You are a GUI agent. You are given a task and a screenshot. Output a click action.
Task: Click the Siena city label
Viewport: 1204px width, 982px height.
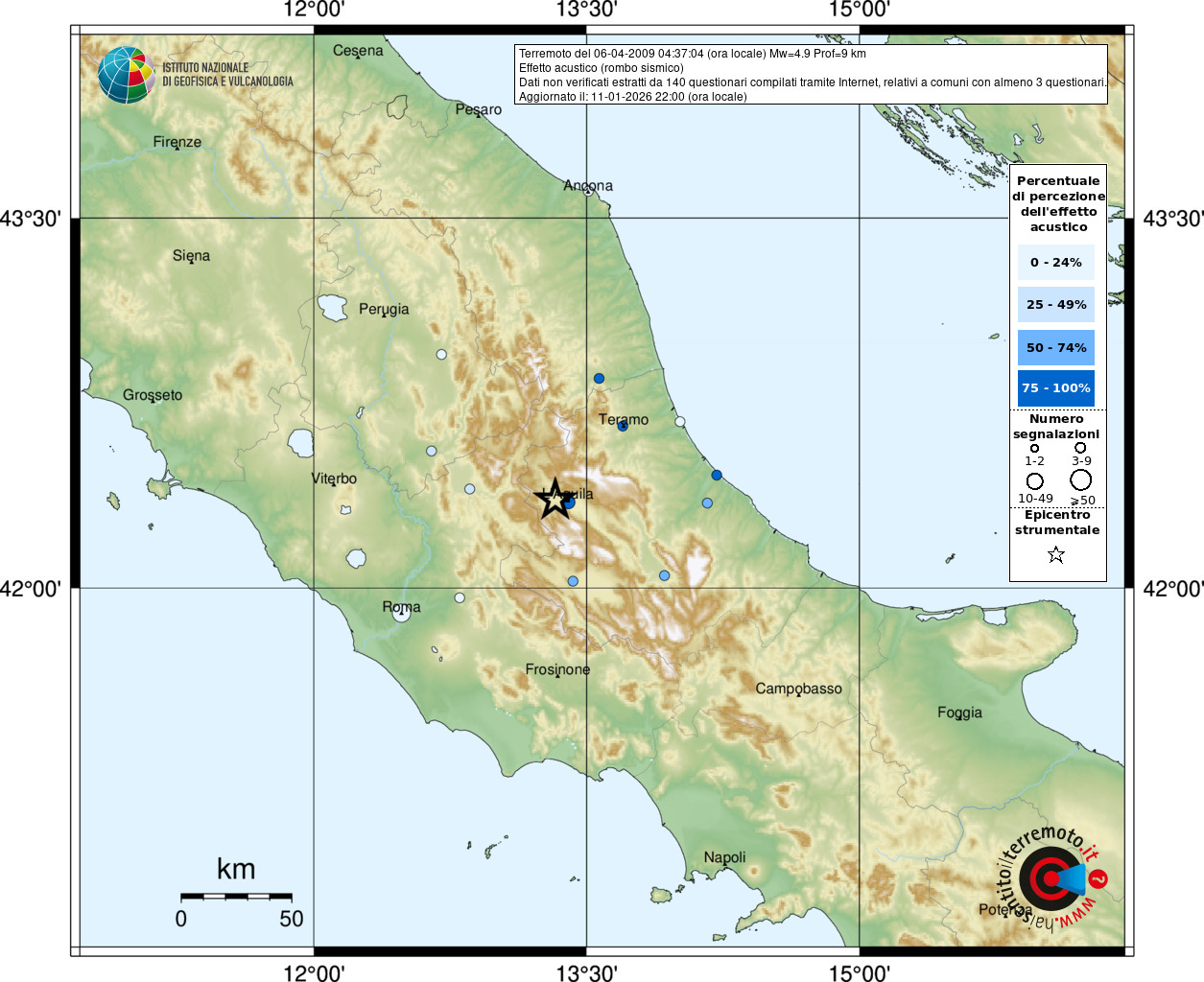click(x=191, y=256)
